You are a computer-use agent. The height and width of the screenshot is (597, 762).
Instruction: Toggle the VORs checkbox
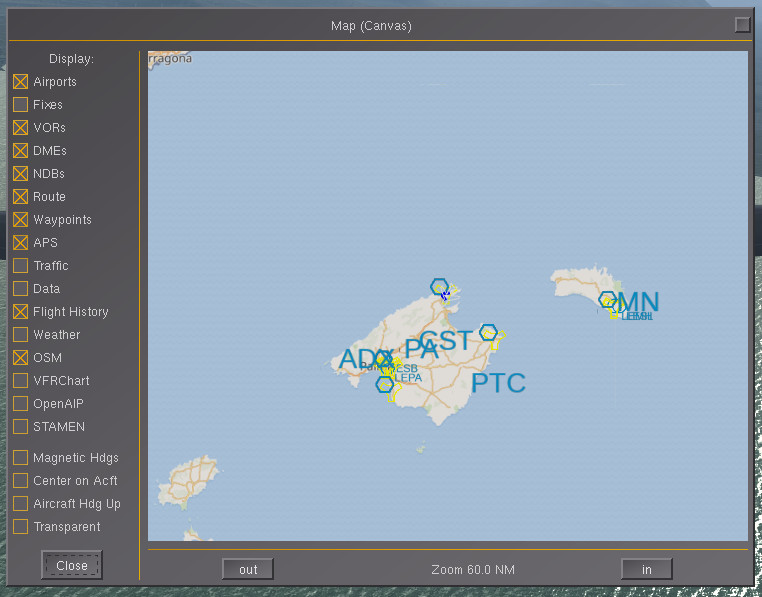pos(20,128)
